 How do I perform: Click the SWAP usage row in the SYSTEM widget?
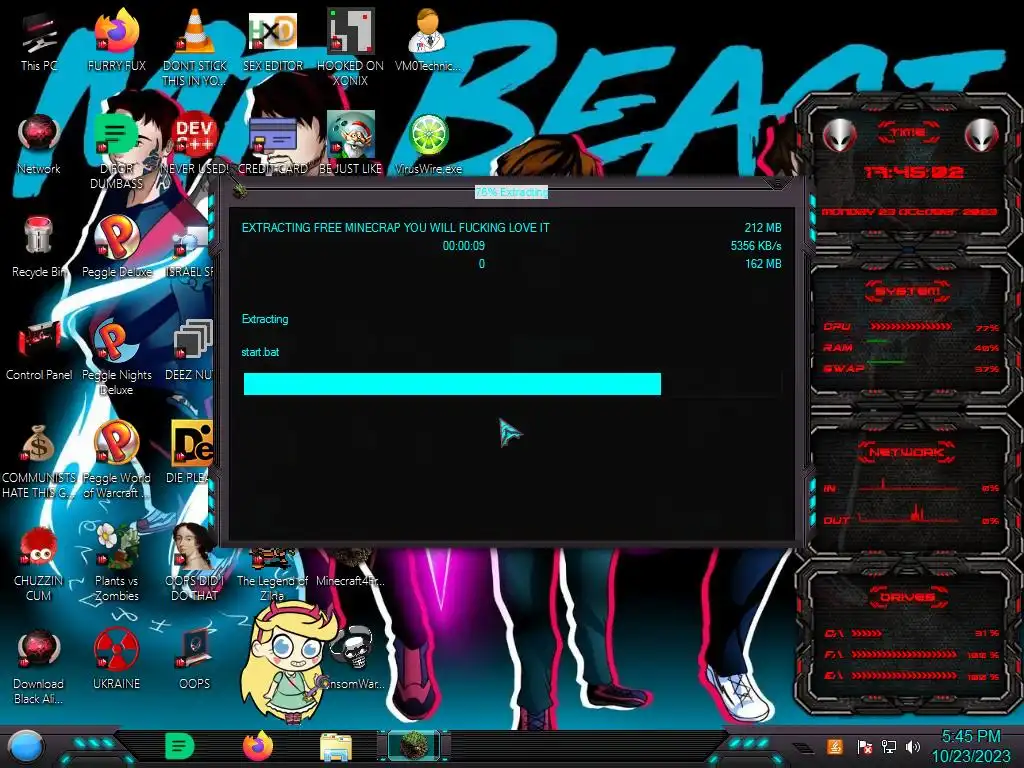pos(910,368)
